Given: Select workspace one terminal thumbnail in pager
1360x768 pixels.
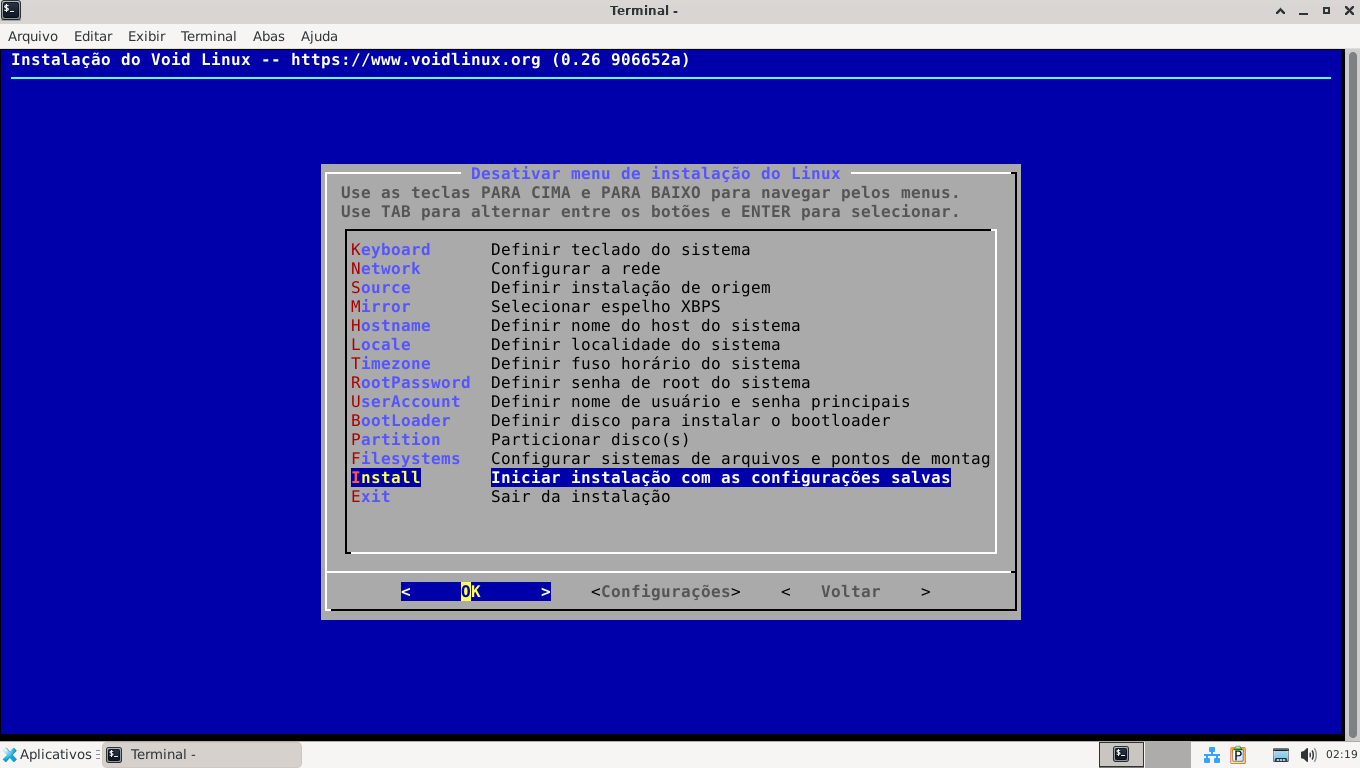Looking at the screenshot, I should click(1121, 755).
